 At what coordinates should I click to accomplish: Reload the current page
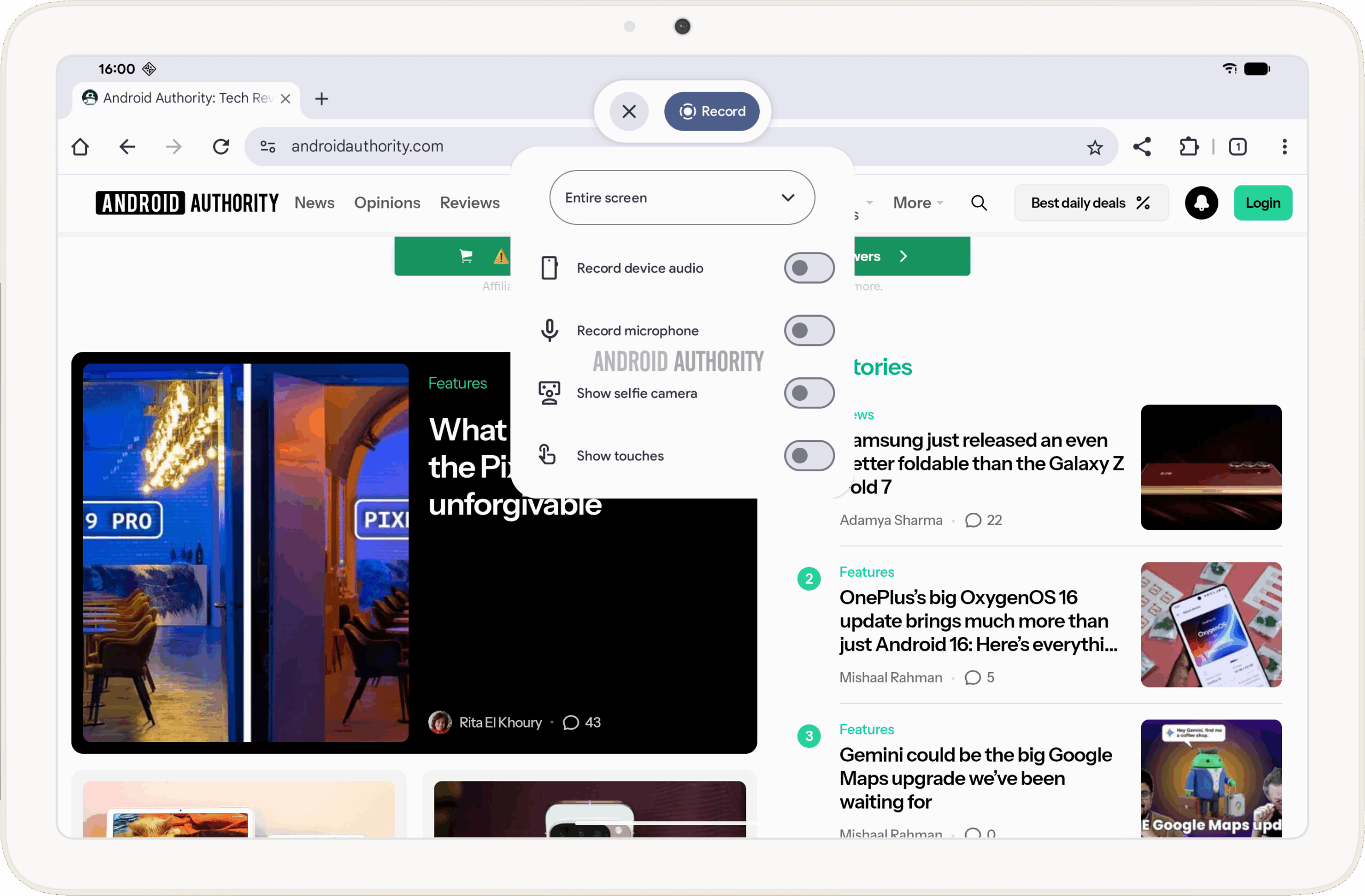pos(221,147)
